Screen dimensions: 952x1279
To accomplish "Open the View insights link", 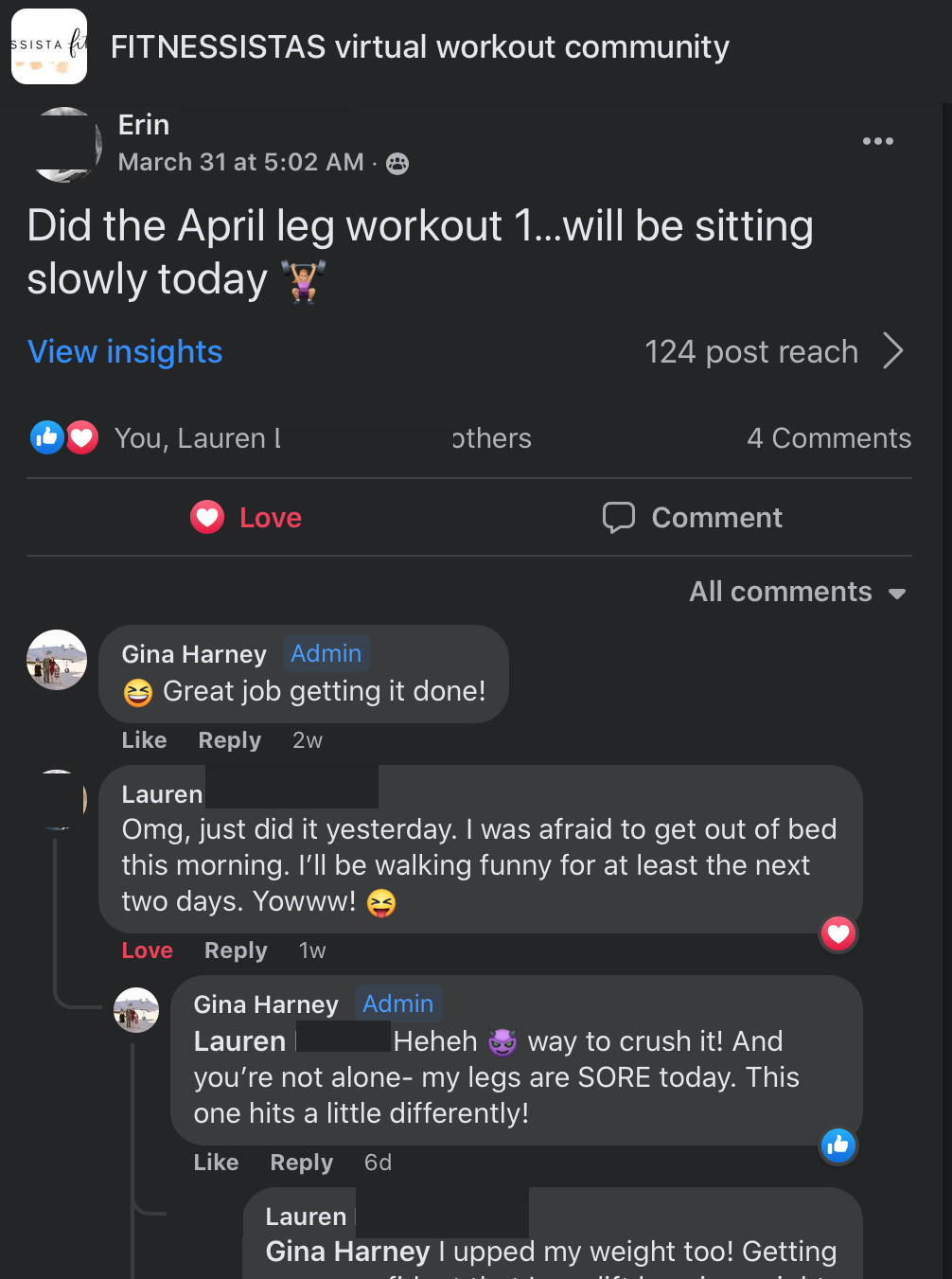I will coord(125,351).
